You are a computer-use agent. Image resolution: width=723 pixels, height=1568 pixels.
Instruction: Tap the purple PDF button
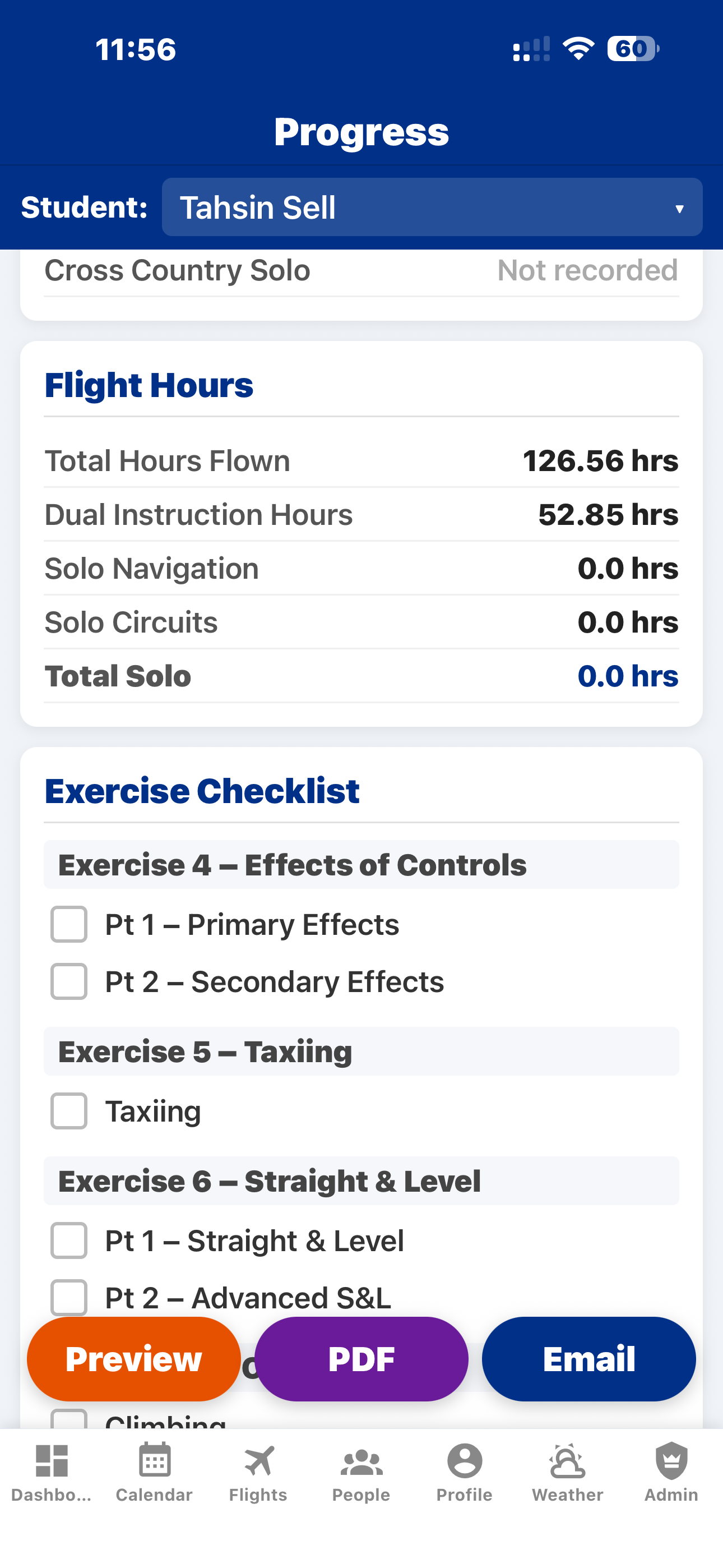click(x=361, y=1359)
